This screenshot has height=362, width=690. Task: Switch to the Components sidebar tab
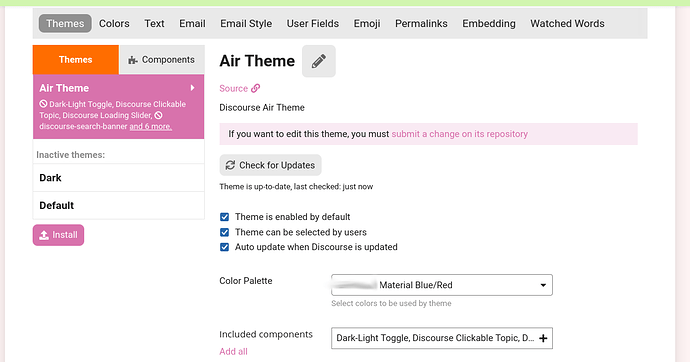click(162, 59)
